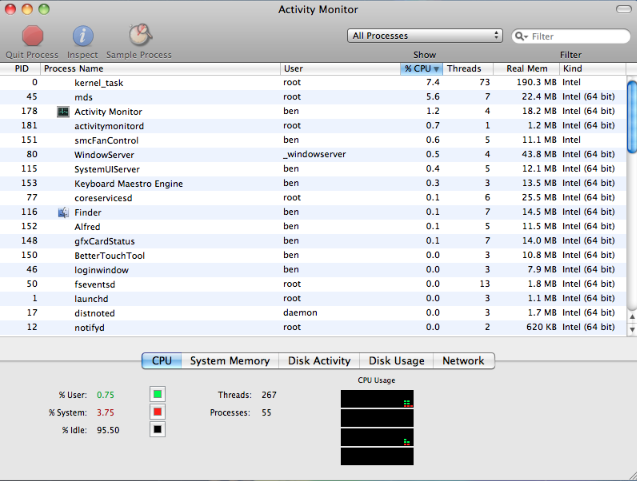637x481 pixels.
Task: Select the smcFanControl process
Action: 313,140
